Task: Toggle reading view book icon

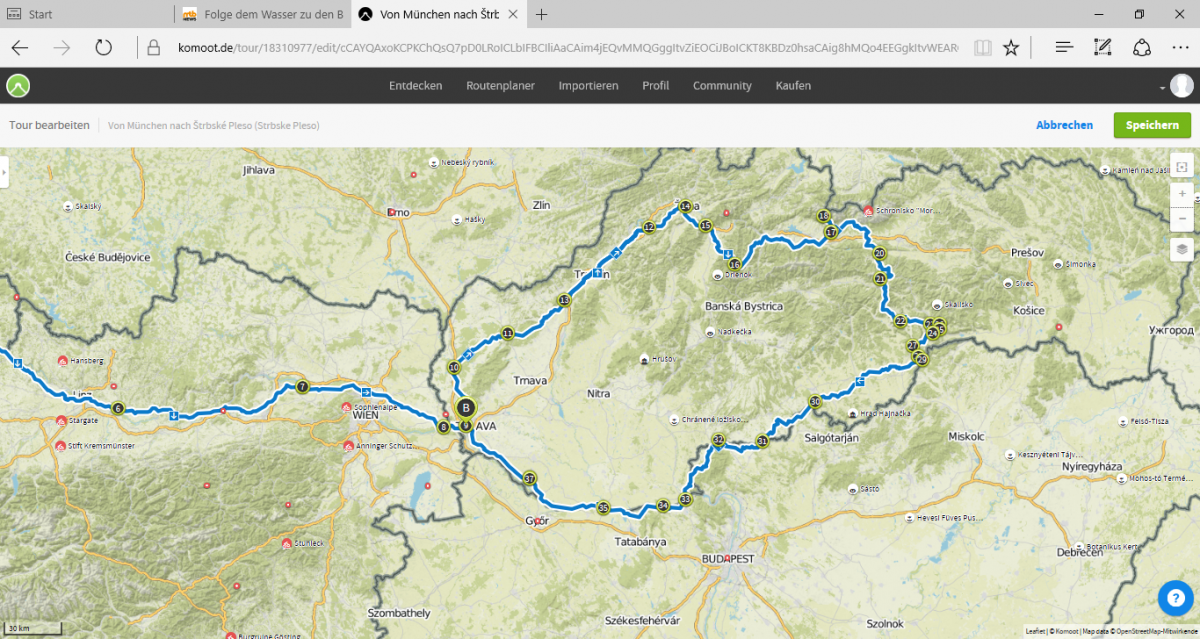Action: (x=983, y=47)
